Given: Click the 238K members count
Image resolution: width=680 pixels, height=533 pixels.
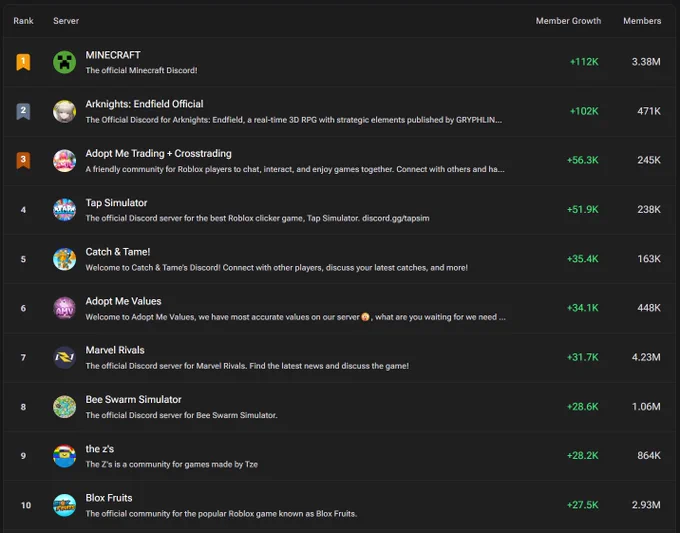Looking at the screenshot, I should [x=649, y=210].
